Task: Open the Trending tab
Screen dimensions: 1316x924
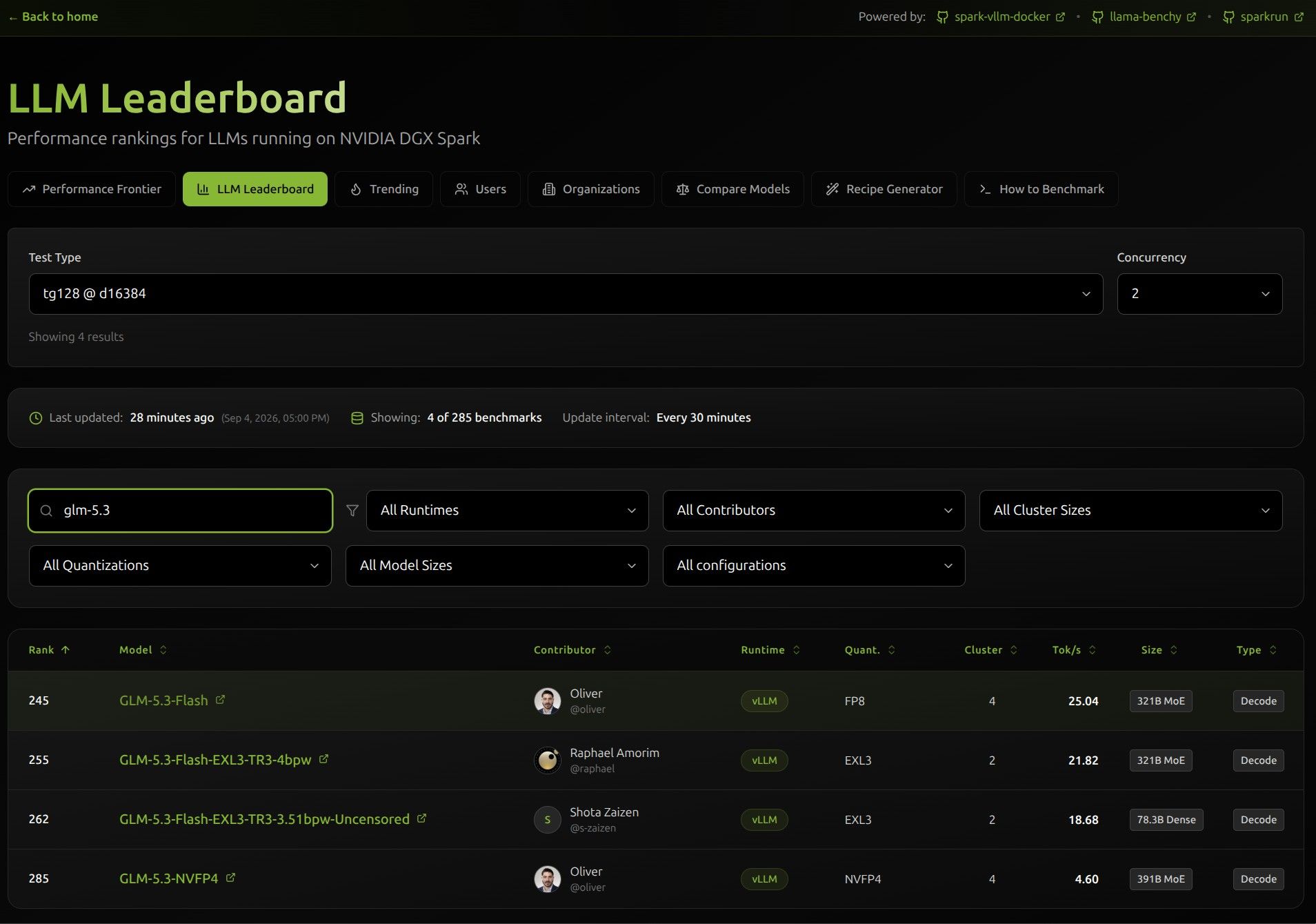Action: 383,189
